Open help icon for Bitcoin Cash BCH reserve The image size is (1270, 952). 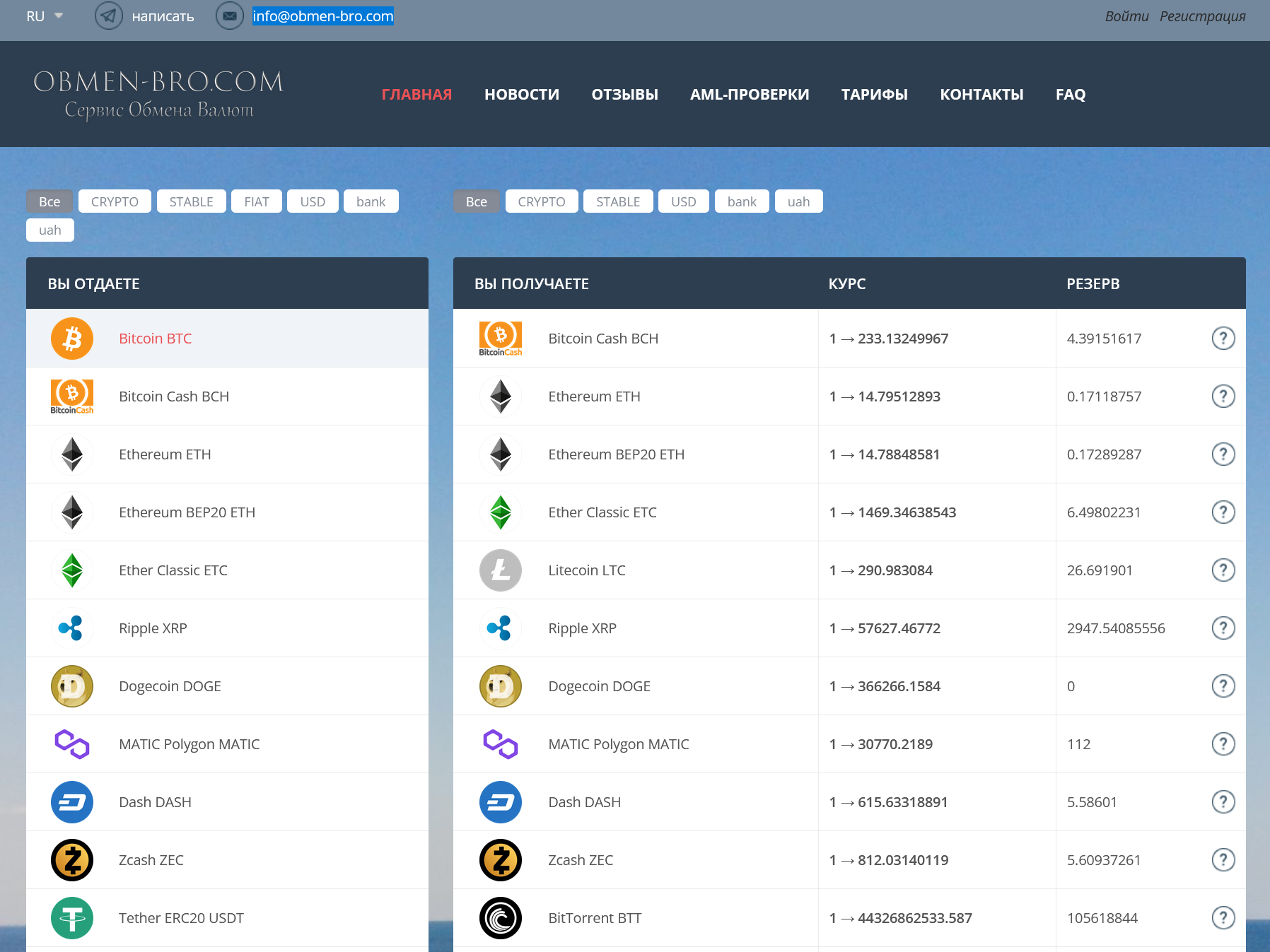[1223, 339]
